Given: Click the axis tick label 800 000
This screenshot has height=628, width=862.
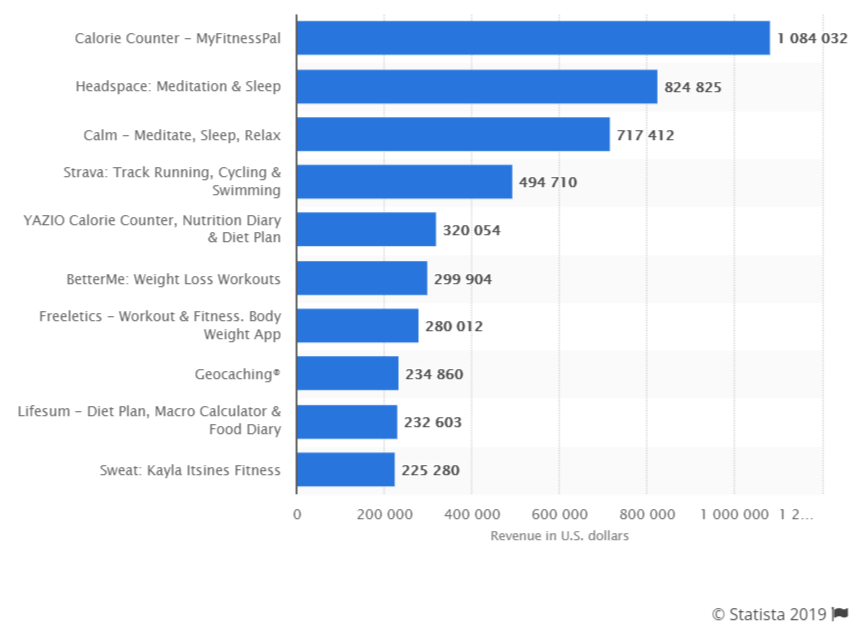Looking at the screenshot, I should (x=647, y=514).
